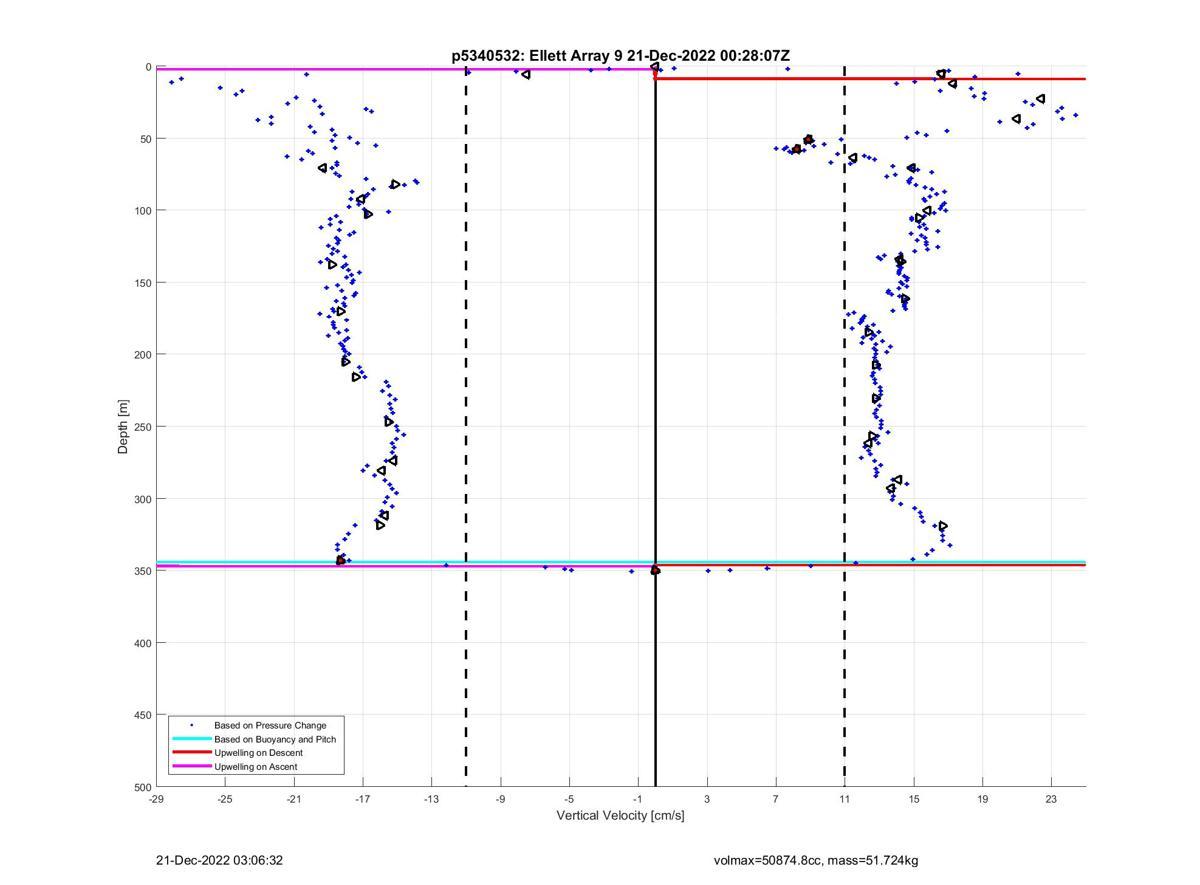The image size is (1200, 885).
Task: Click y-axis tick label 200
Action: [142, 355]
